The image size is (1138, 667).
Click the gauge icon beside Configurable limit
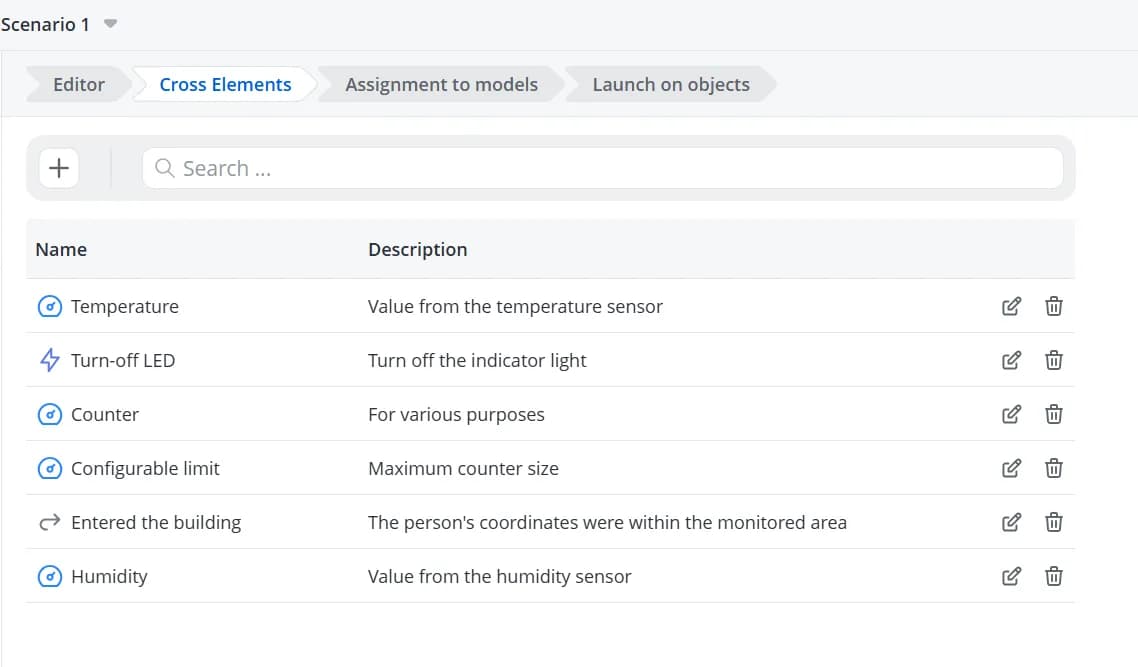[x=49, y=468]
